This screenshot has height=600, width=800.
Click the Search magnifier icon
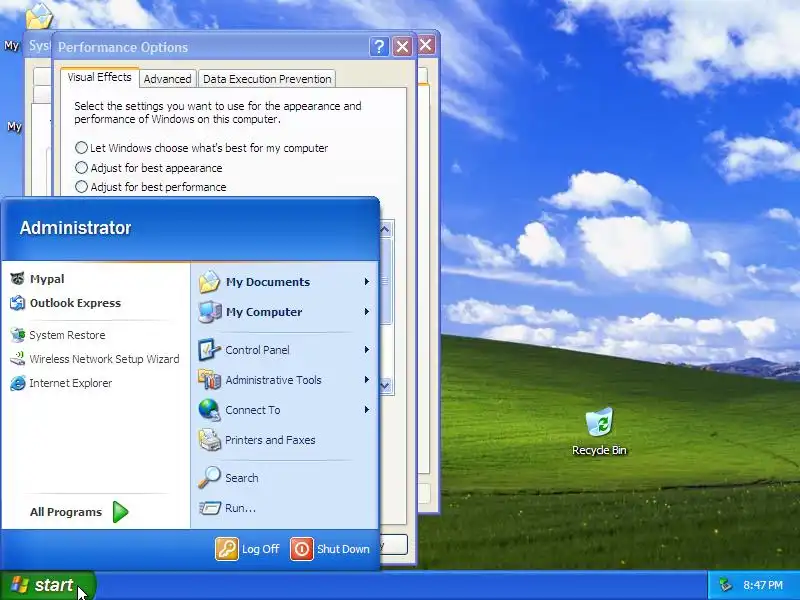(x=209, y=478)
